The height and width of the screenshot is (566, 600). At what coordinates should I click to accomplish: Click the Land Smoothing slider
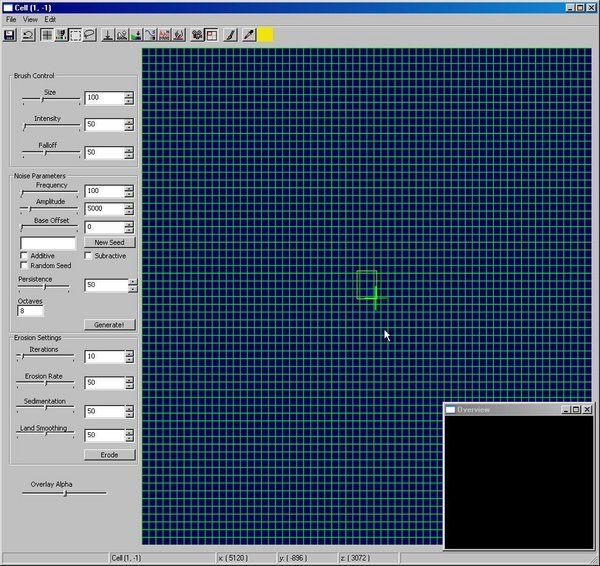[45, 434]
